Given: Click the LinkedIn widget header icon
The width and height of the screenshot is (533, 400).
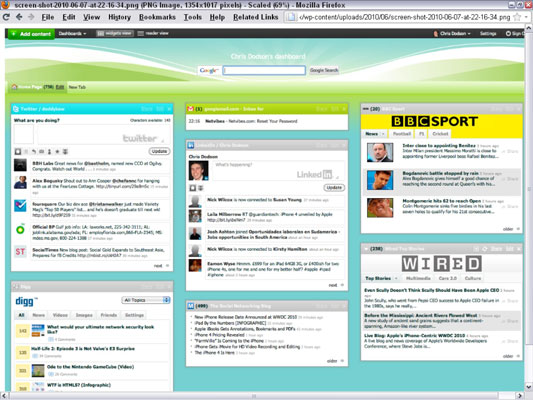Looking at the screenshot, I should pos(191,145).
